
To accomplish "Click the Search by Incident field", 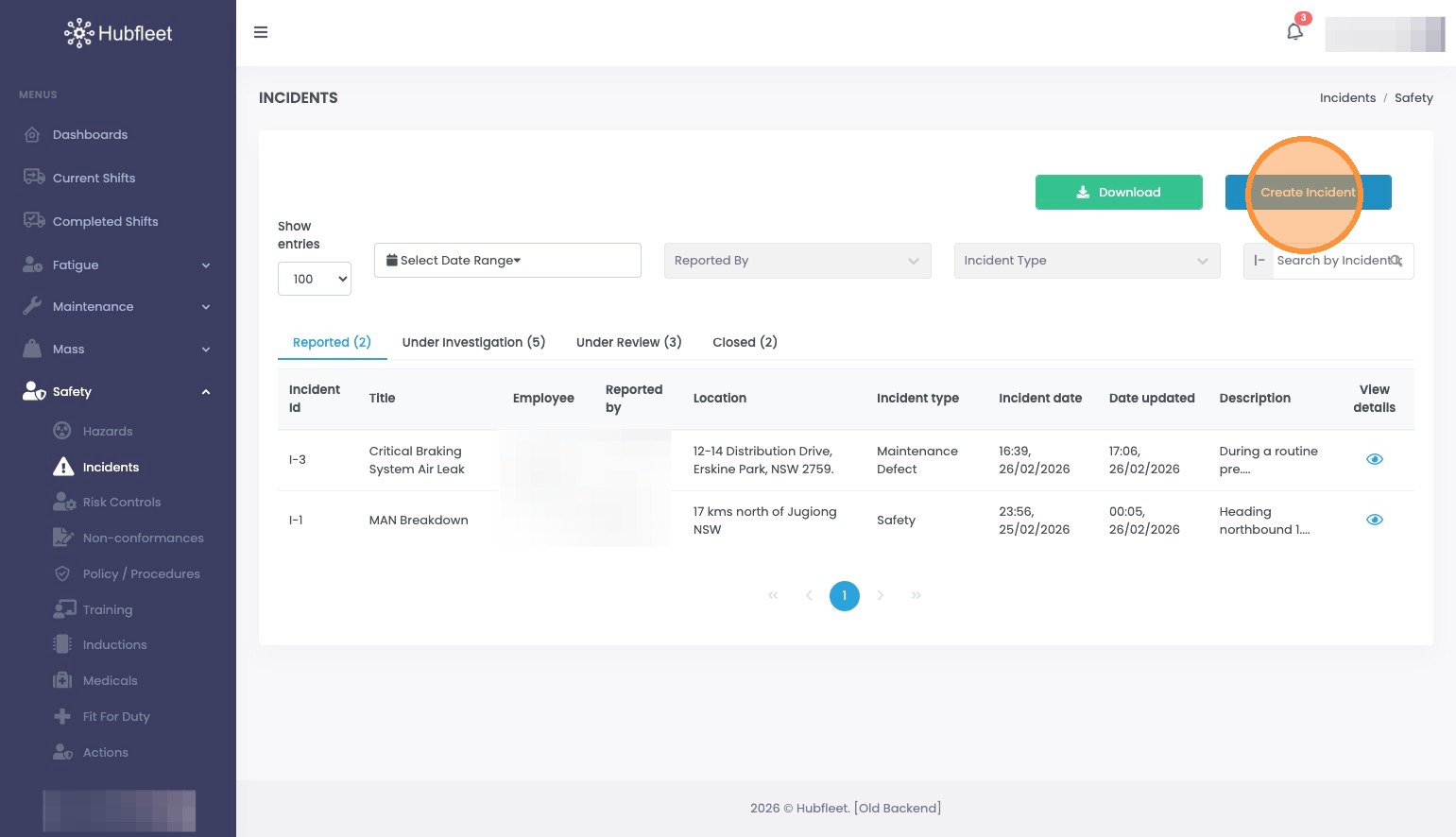I will 1338,261.
